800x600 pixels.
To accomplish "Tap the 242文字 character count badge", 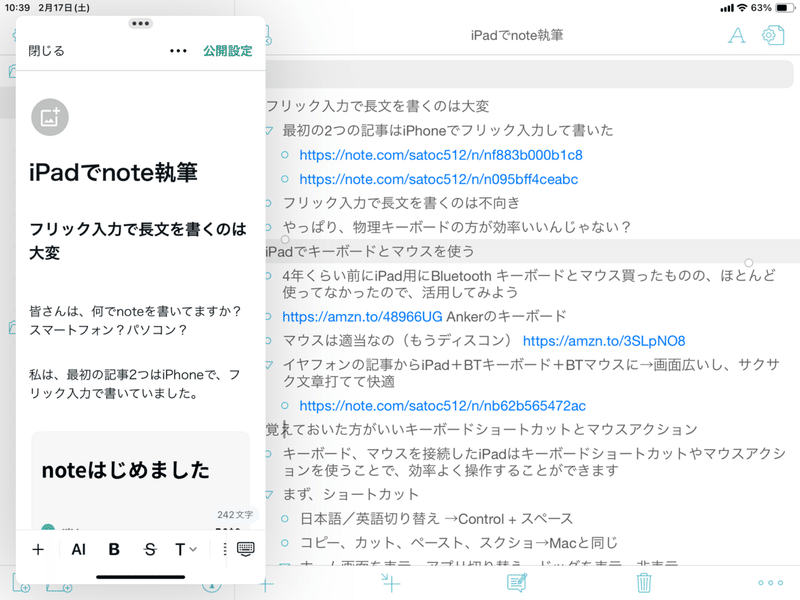I will tap(235, 515).
